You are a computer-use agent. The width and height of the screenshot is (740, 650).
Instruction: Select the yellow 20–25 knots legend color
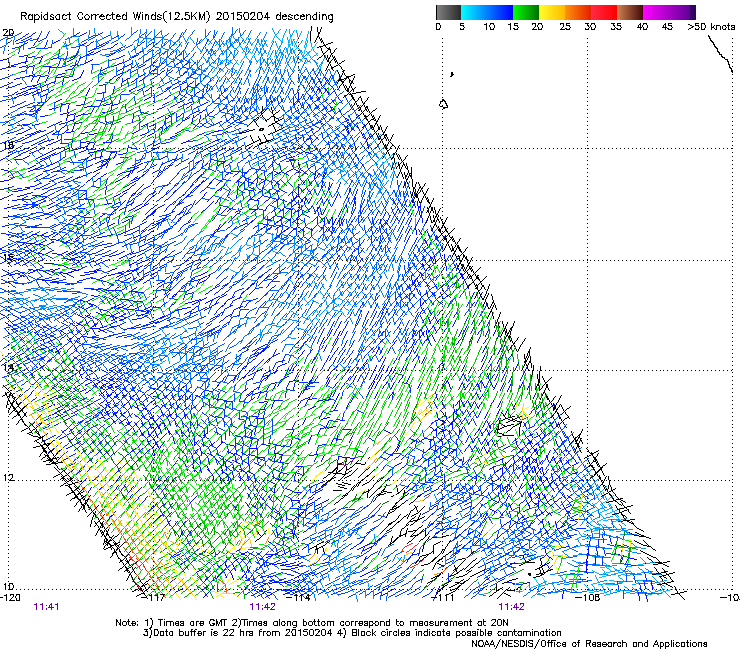[552, 12]
